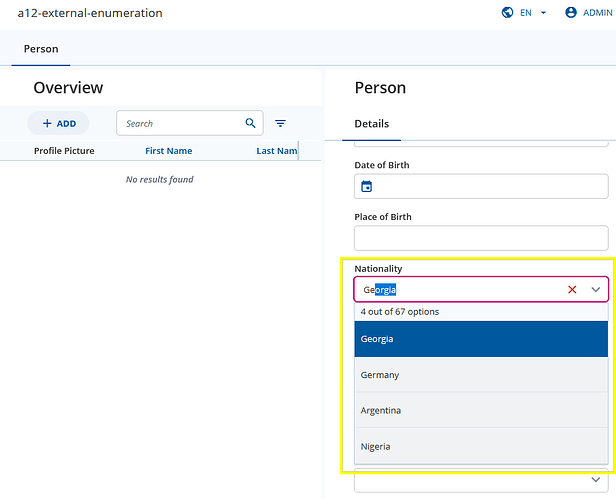This screenshot has width=616, height=499.
Task: Expand the dropdown below the Nationality list
Action: tap(596, 480)
